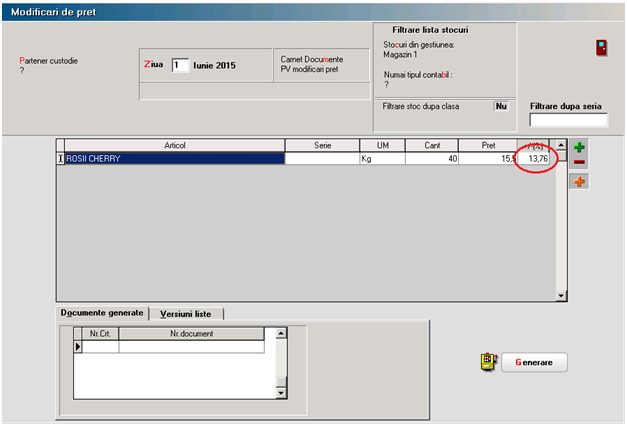
Task: Open 'Partener custodie' selection
Action: tap(22, 71)
